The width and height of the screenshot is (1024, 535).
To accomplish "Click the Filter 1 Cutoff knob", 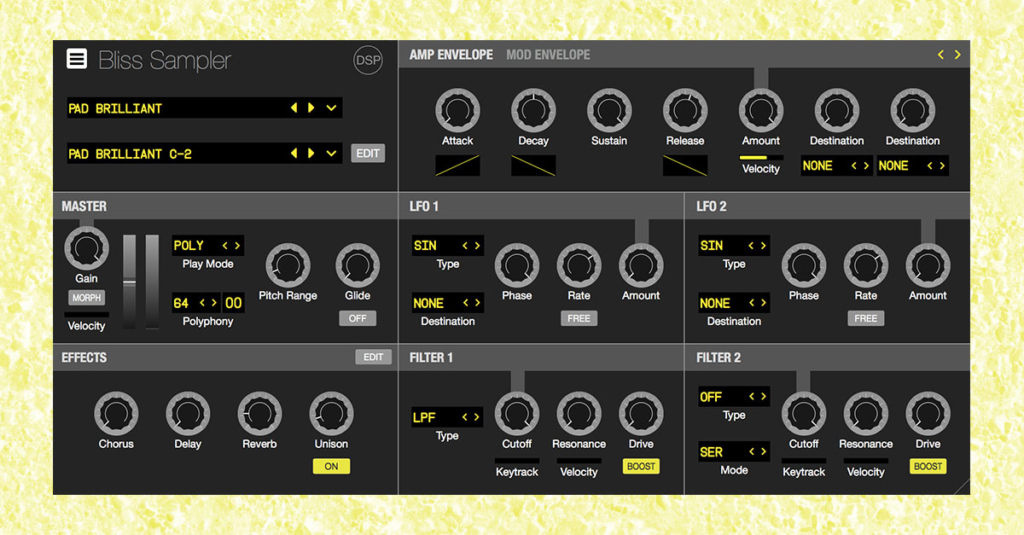I will [517, 413].
